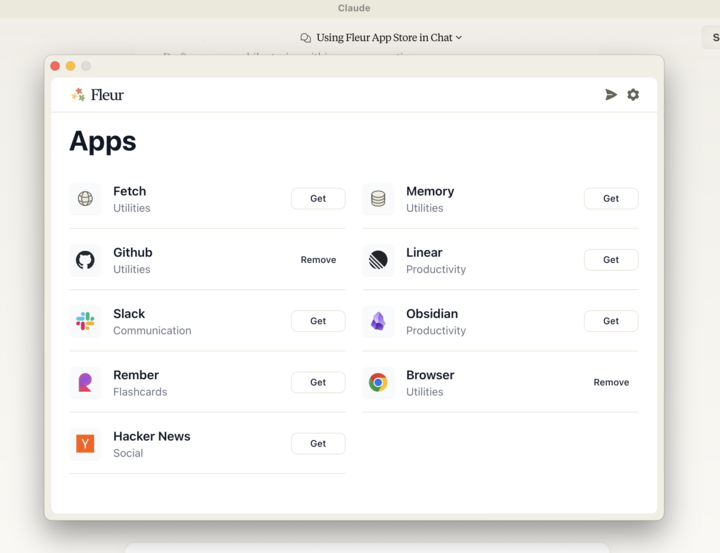Click the Browser Chrome icon
The width and height of the screenshot is (720, 553).
pos(378,382)
